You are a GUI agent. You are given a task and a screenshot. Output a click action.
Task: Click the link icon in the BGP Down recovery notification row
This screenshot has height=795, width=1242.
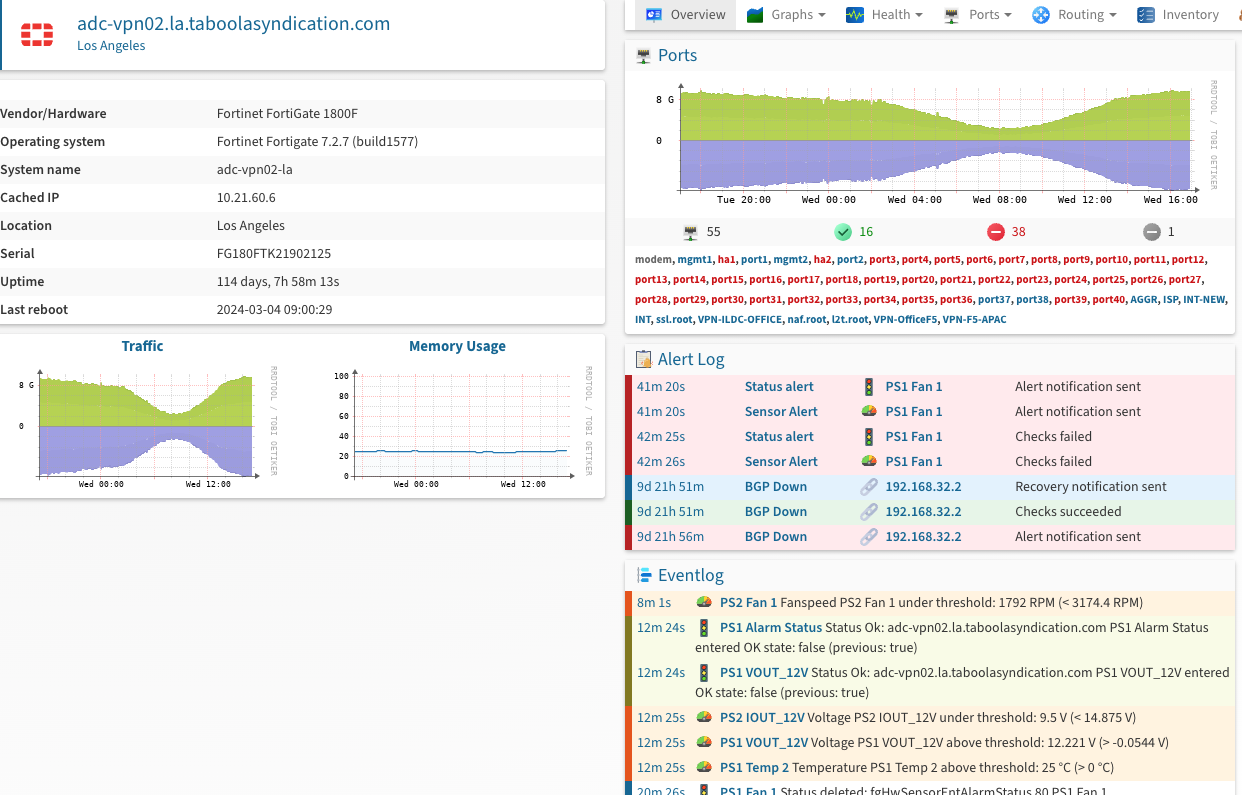pyautogui.click(x=868, y=487)
